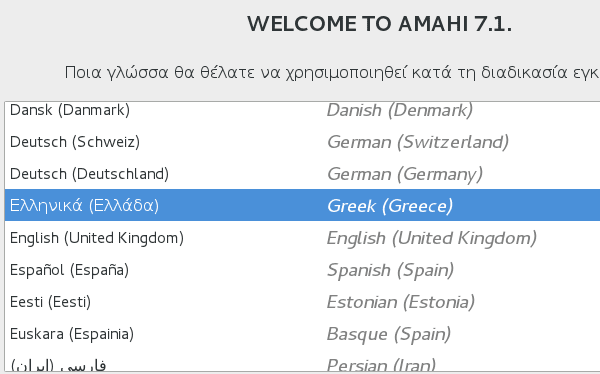This screenshot has width=600, height=374.
Task: Click the Greek language prompt text
Action: (332, 72)
